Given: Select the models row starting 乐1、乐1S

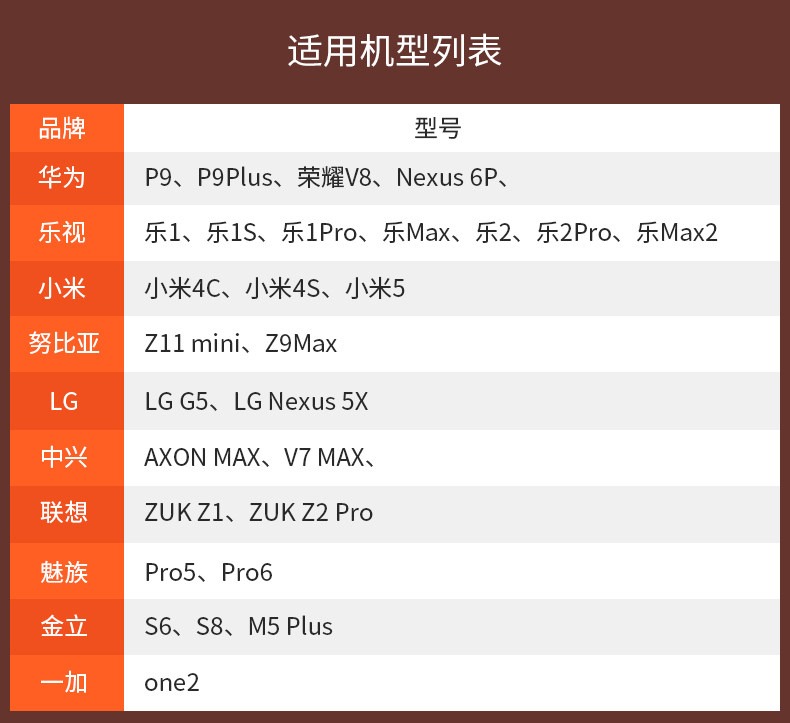Looking at the screenshot, I should (x=451, y=233).
